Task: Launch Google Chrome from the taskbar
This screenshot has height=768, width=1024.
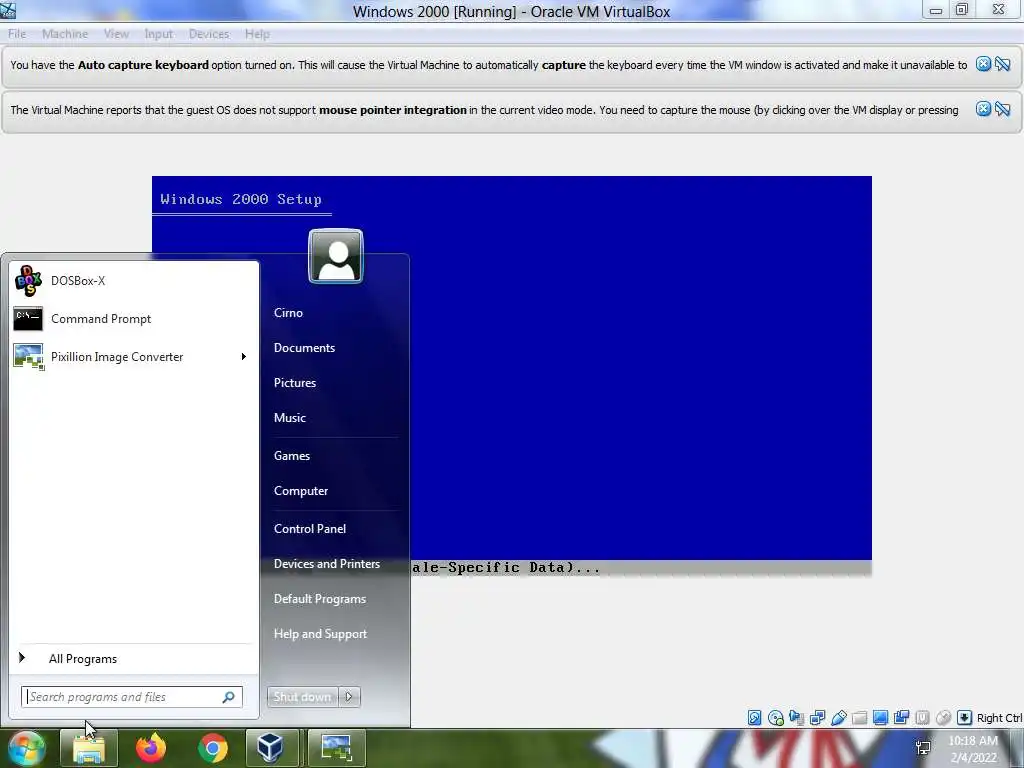Action: pyautogui.click(x=213, y=748)
